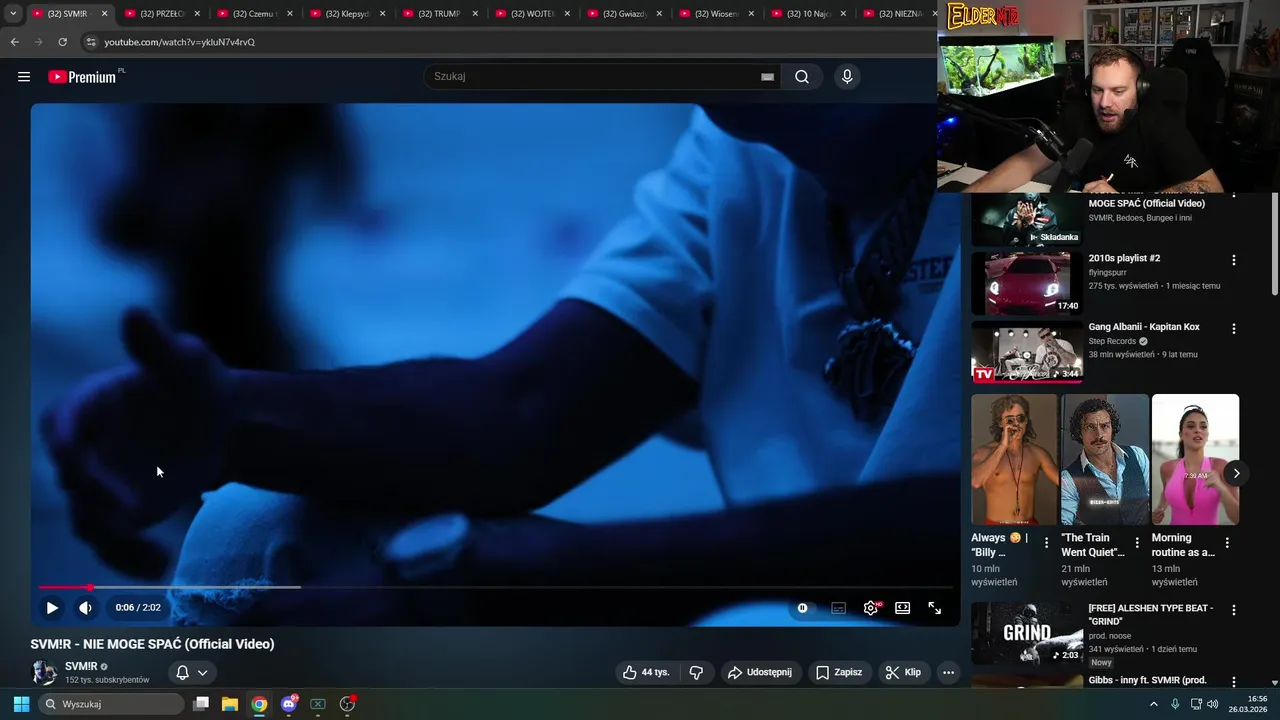Open options for ALESHEN TYPE BEAT video
The height and width of the screenshot is (720, 1280).
1234,610
